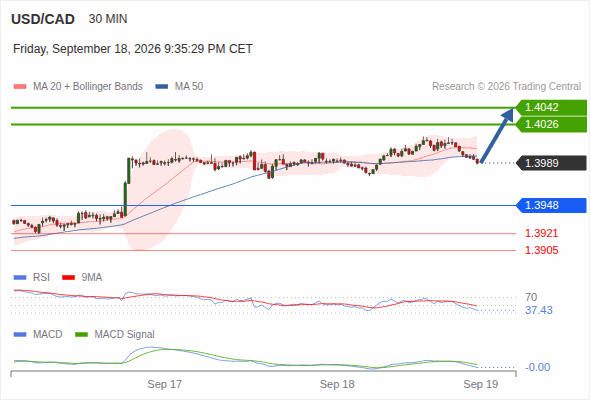The image size is (590, 400).
Task: Click the current price 1.3989 label
Action: click(551, 163)
